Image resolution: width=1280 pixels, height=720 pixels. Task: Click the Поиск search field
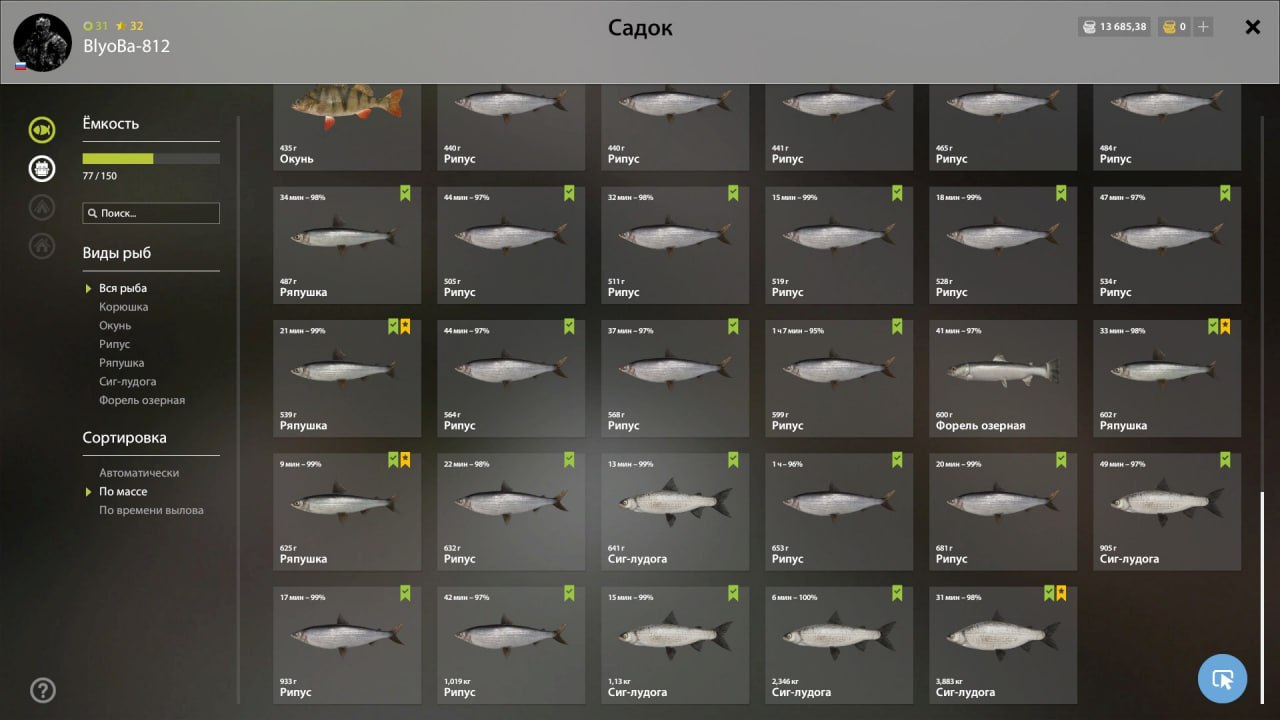(151, 213)
